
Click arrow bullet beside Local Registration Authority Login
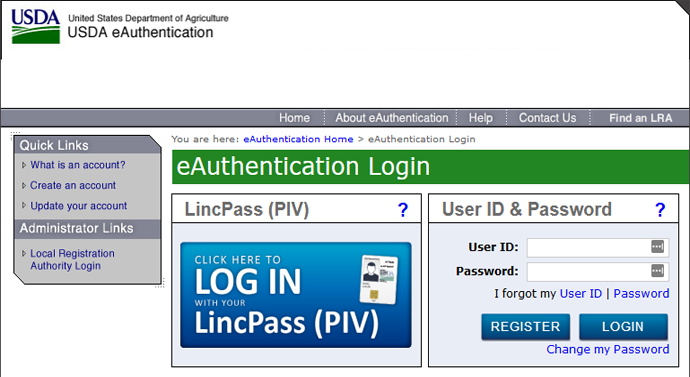[24, 253]
